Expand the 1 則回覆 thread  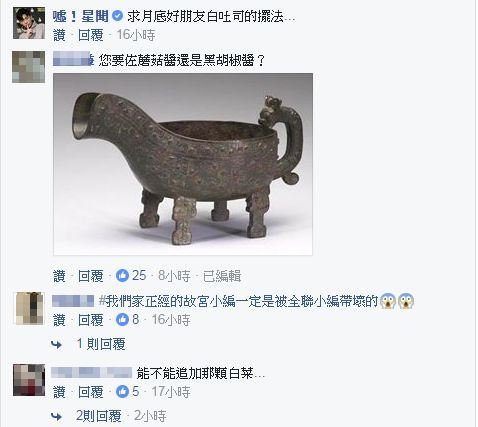101,344
